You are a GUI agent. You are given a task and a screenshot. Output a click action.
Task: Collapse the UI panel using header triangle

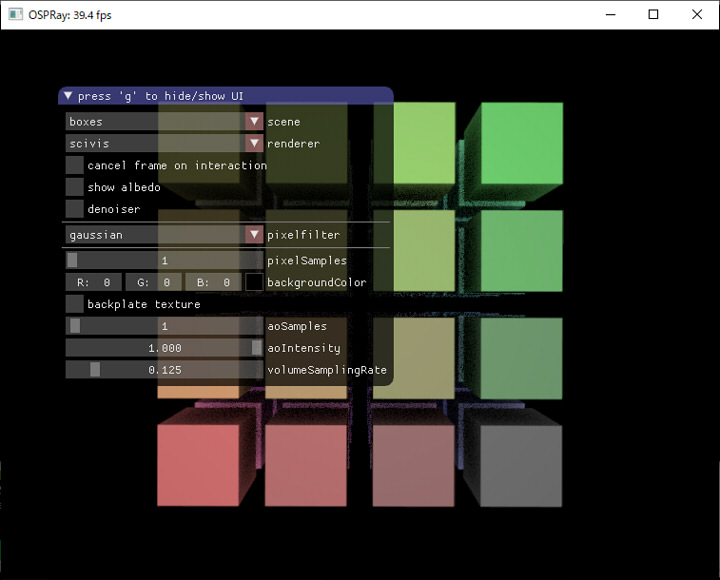(68, 96)
